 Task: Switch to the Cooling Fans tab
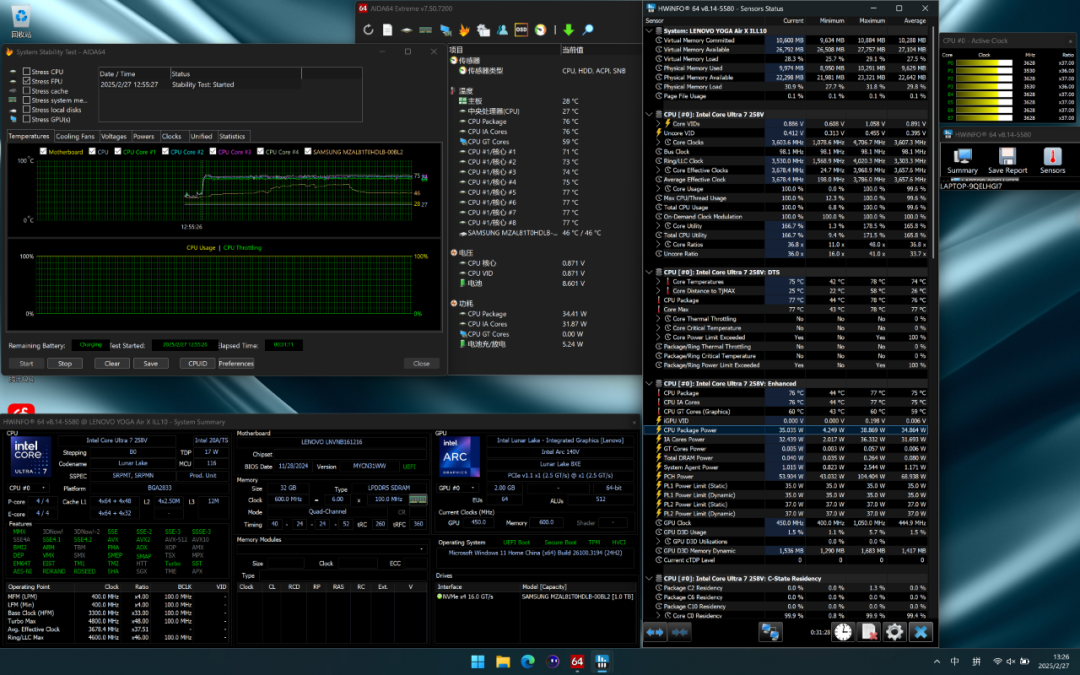click(x=75, y=136)
